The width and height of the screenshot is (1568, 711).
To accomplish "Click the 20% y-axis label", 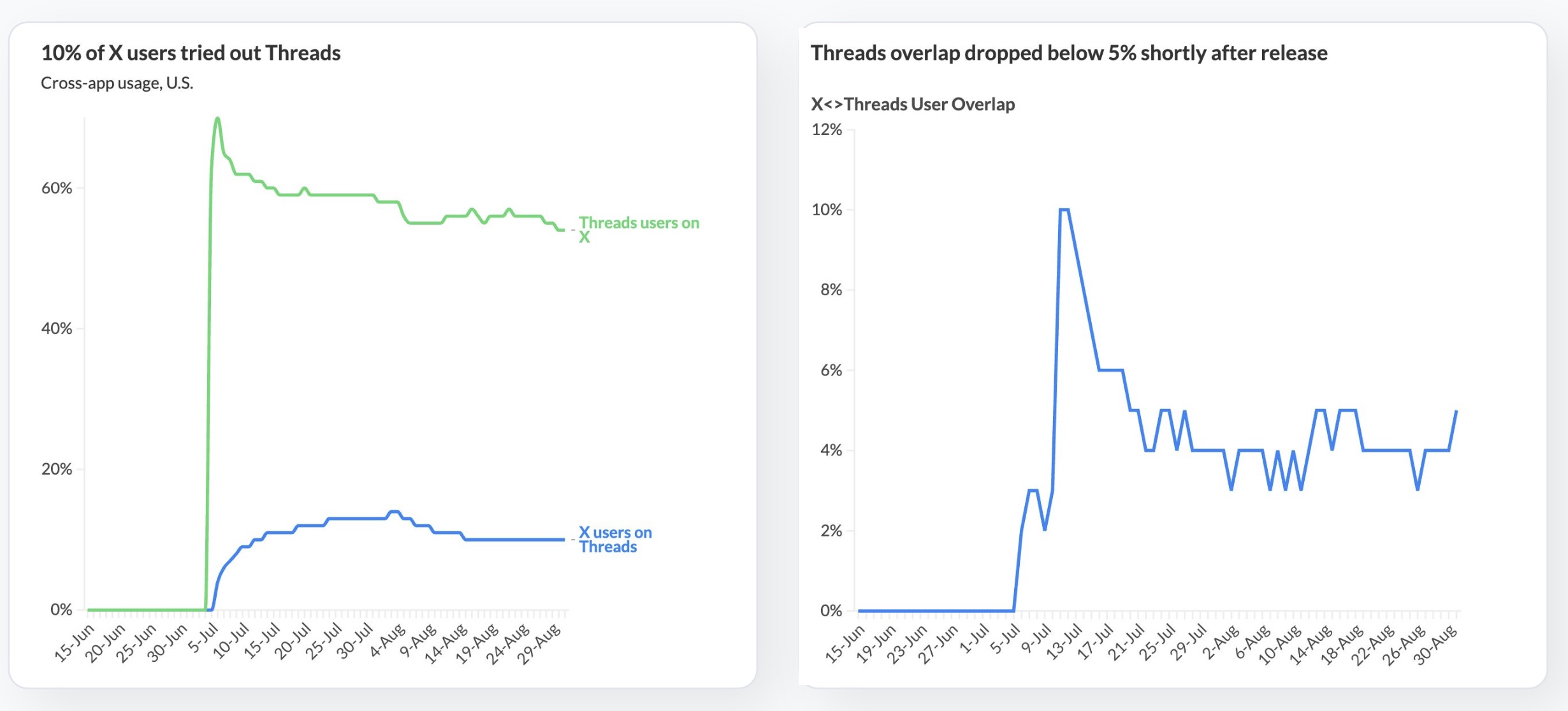I will tap(57, 470).
